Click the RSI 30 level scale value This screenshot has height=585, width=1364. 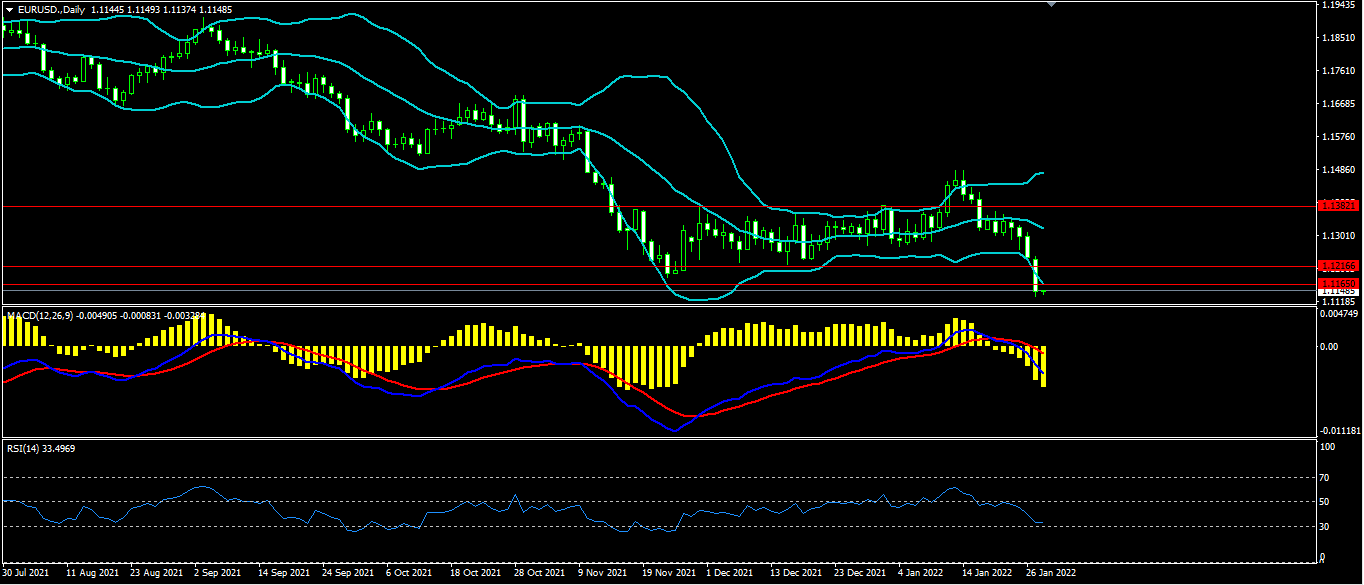tap(1327, 526)
